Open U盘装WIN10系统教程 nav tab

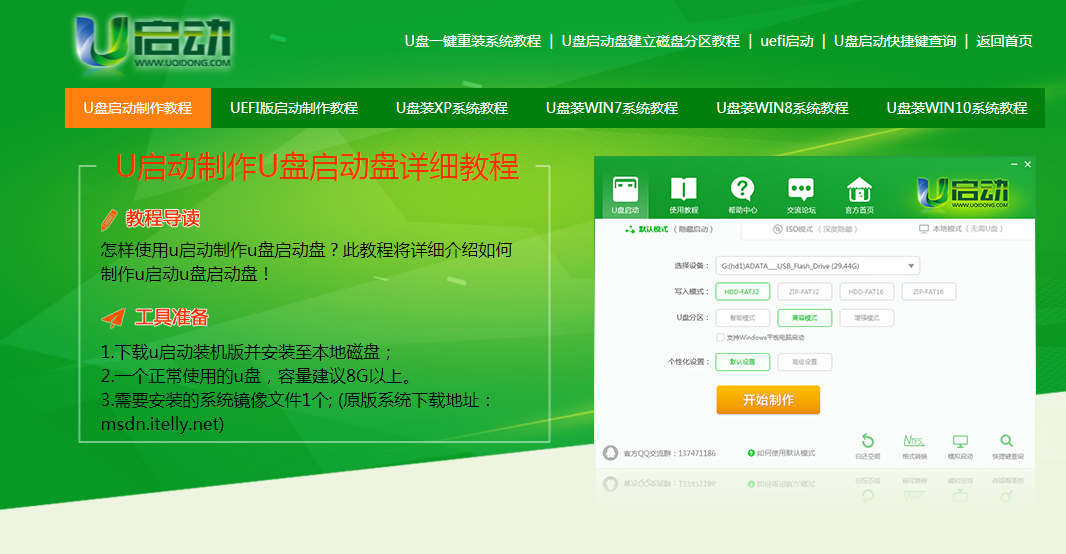point(957,108)
